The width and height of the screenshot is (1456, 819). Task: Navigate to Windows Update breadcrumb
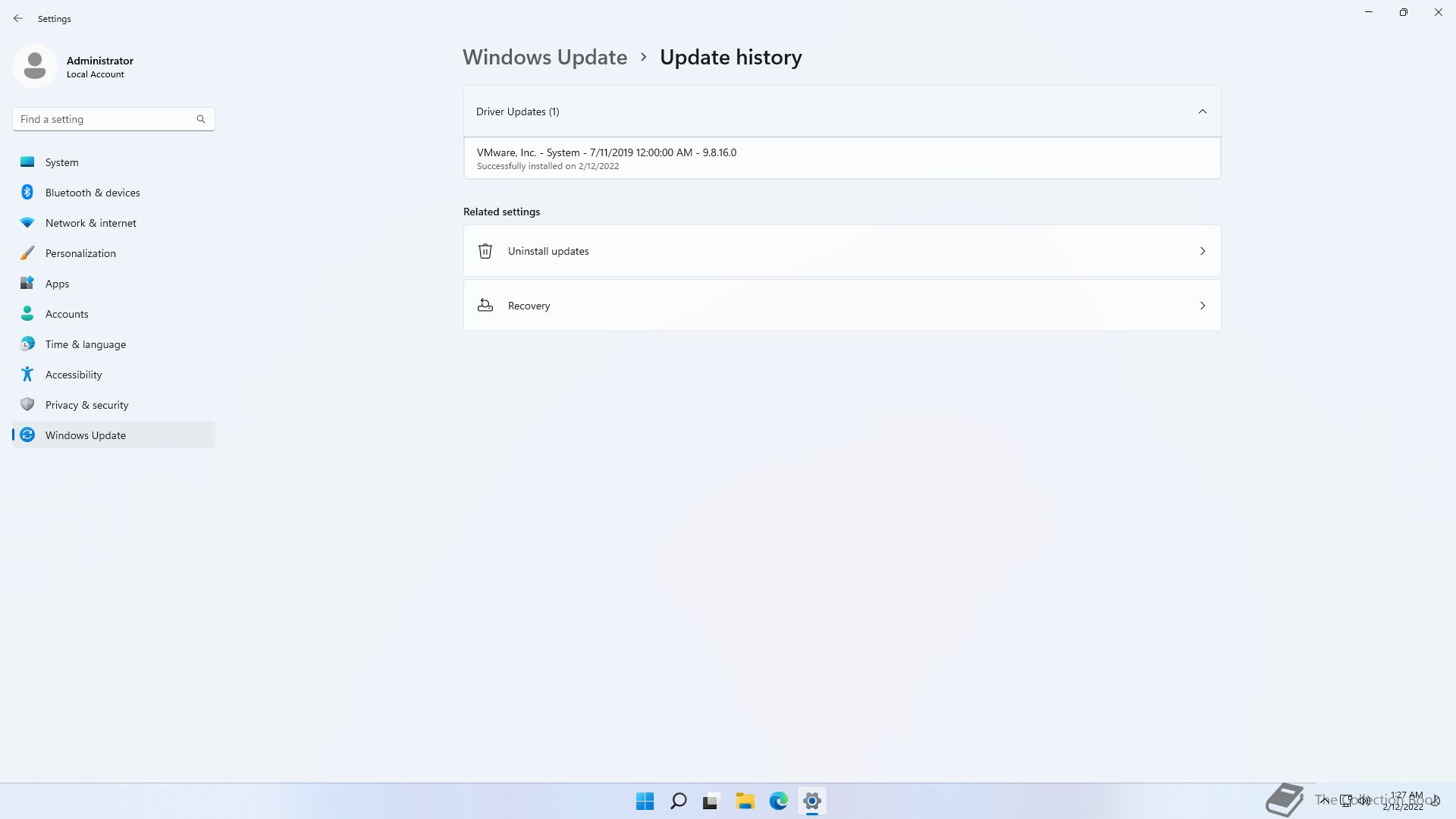tap(545, 57)
